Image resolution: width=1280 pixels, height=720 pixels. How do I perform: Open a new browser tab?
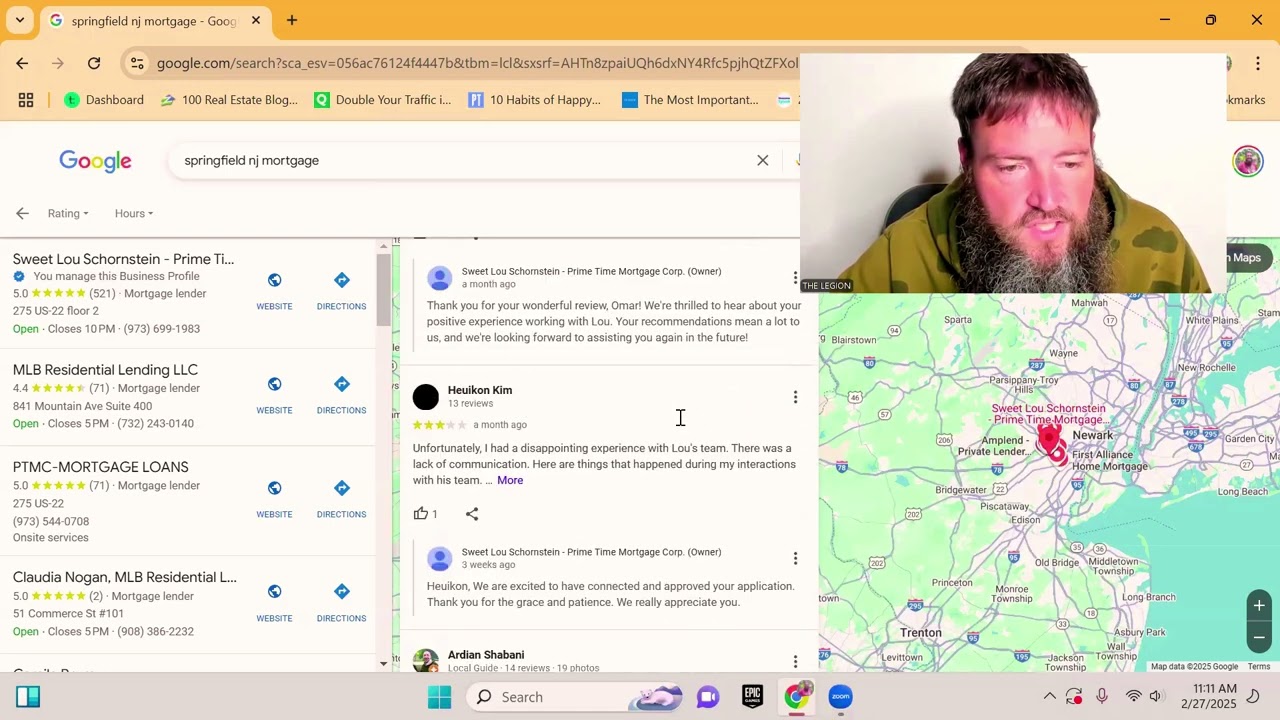coord(292,20)
